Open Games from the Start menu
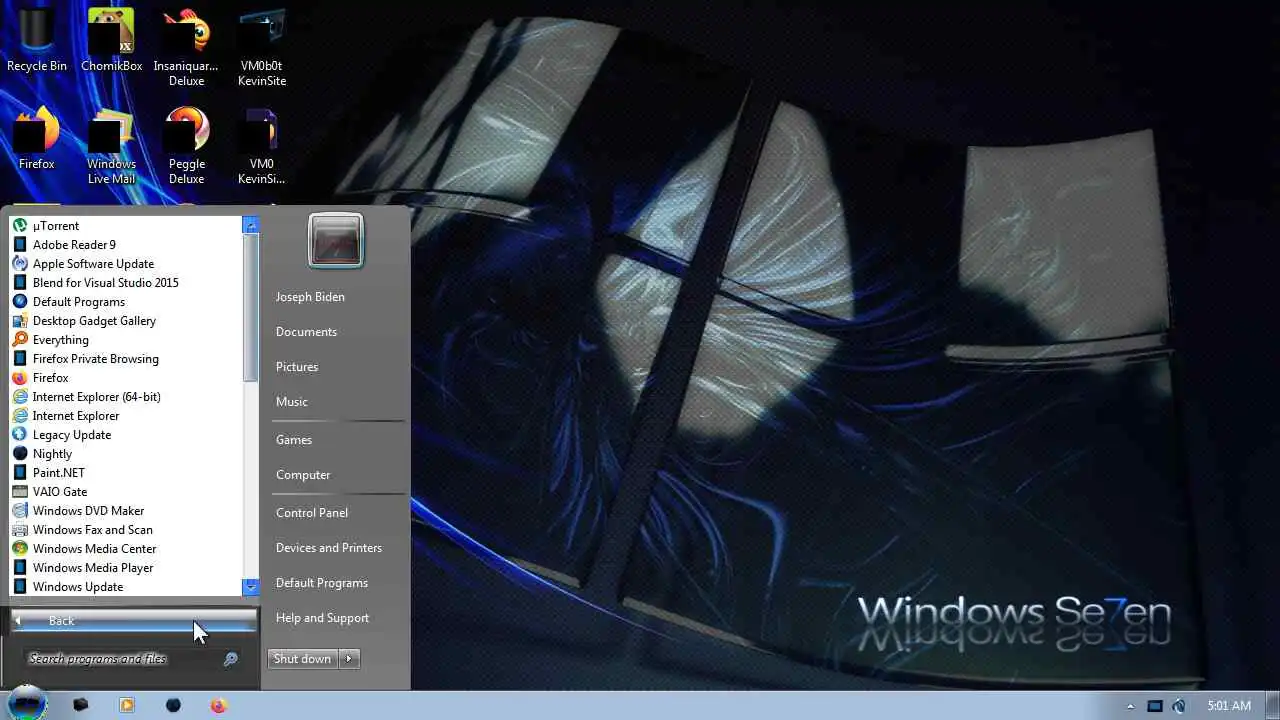This screenshot has width=1280, height=720. 294,440
